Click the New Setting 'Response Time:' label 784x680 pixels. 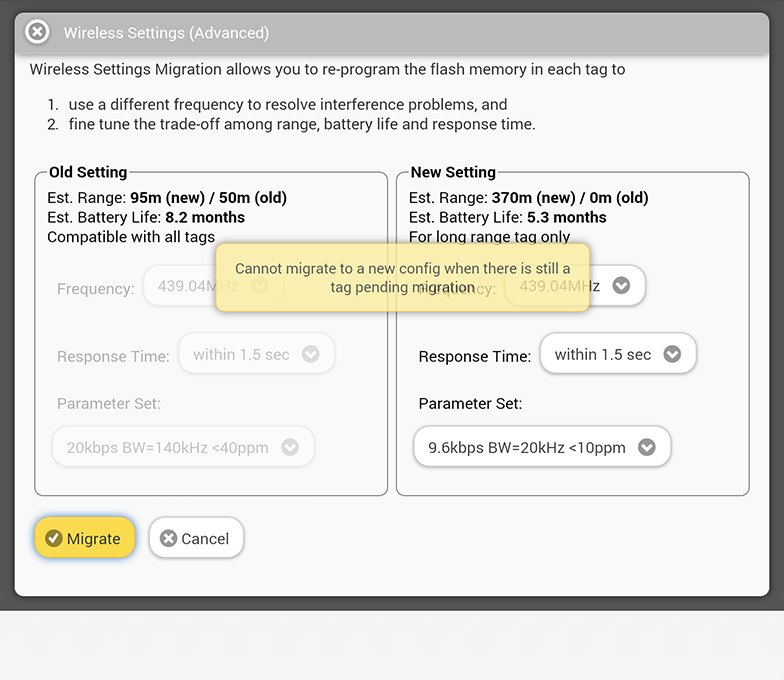tap(474, 356)
